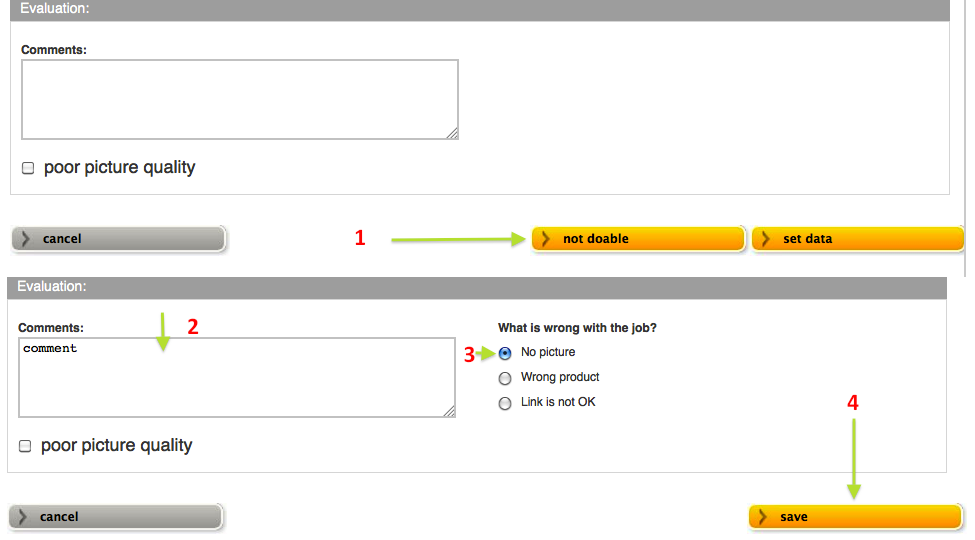This screenshot has height=540, width=975.
Task: Click the resize grip of the upper comments box
Action: [452, 133]
